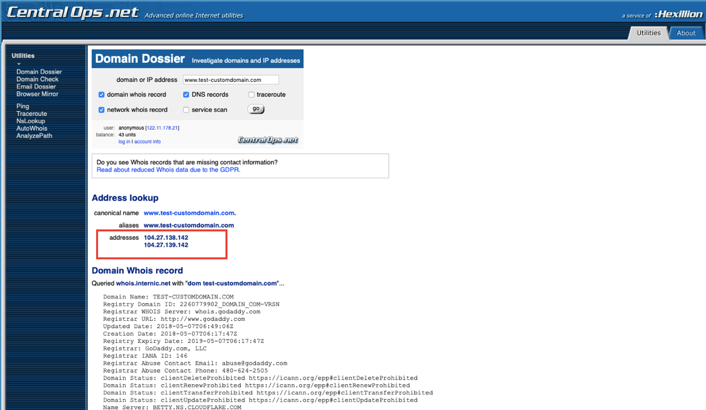
Task: Click clientDeleteProhibited status line
Action: (x=260, y=378)
